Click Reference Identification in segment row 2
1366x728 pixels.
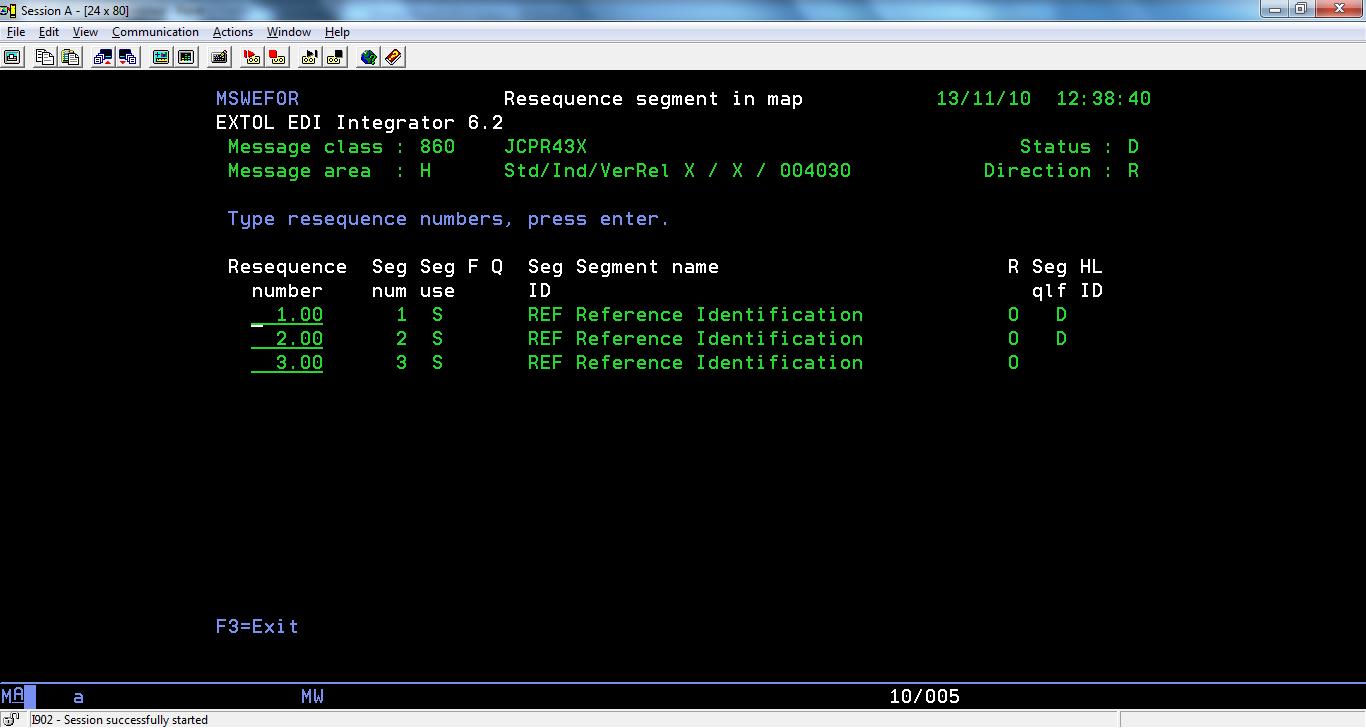719,339
